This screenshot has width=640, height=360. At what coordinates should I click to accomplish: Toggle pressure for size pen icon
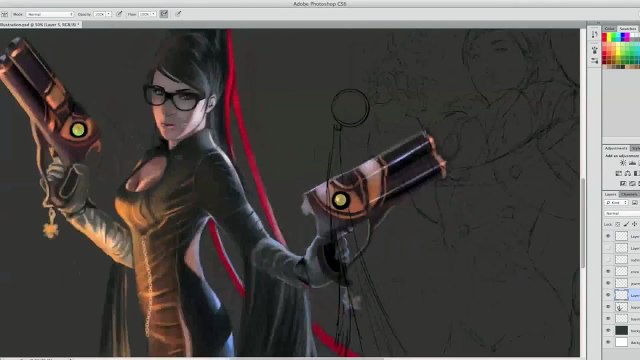tap(178, 14)
